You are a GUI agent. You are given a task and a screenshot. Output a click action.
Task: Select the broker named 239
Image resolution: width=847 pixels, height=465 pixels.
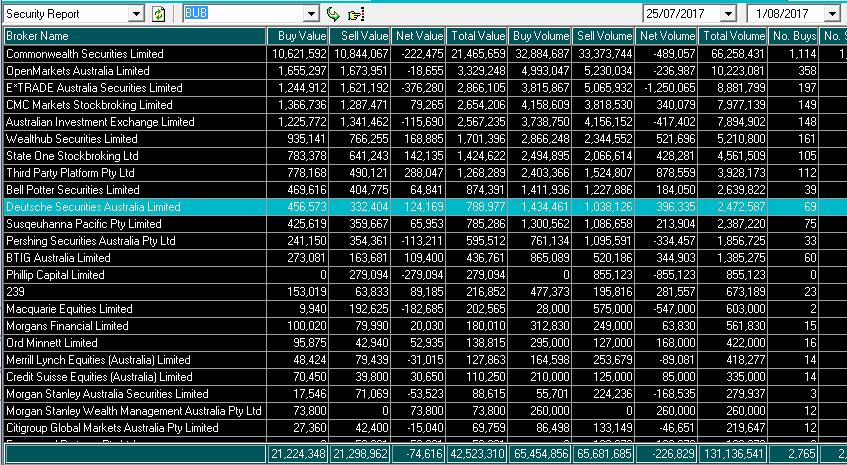click(x=424, y=292)
